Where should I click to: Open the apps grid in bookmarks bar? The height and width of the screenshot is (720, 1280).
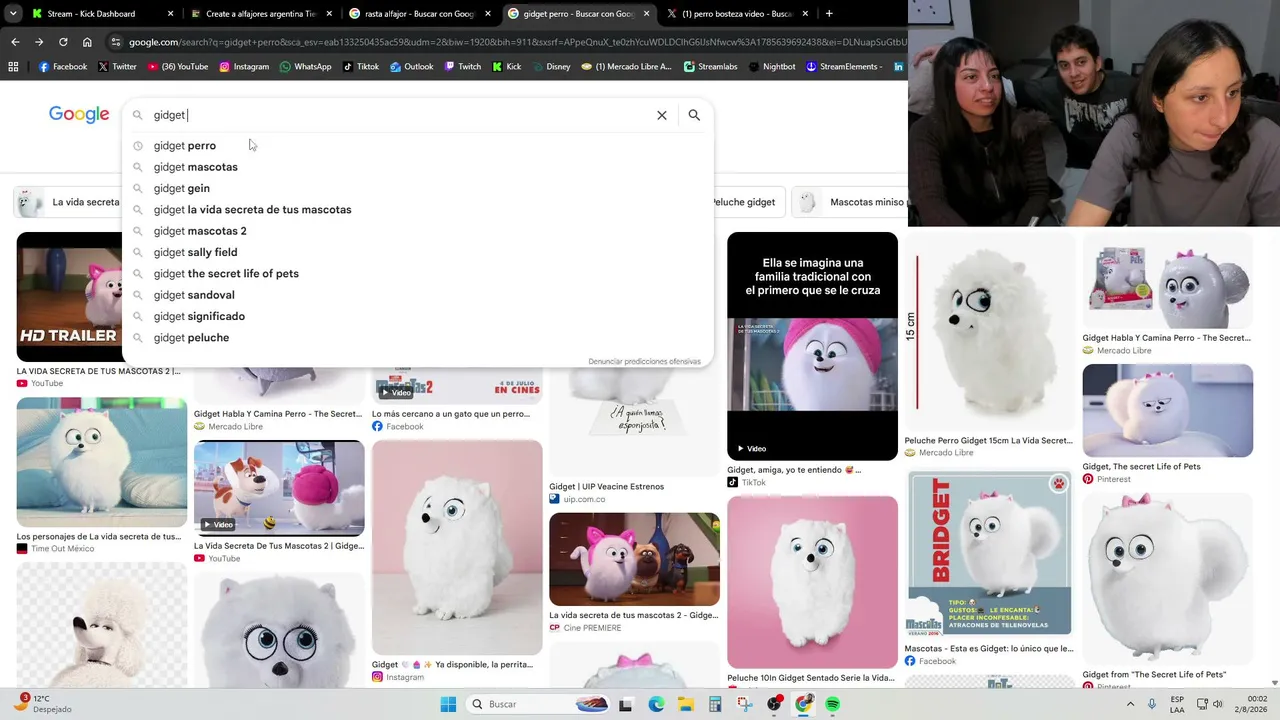pos(13,67)
